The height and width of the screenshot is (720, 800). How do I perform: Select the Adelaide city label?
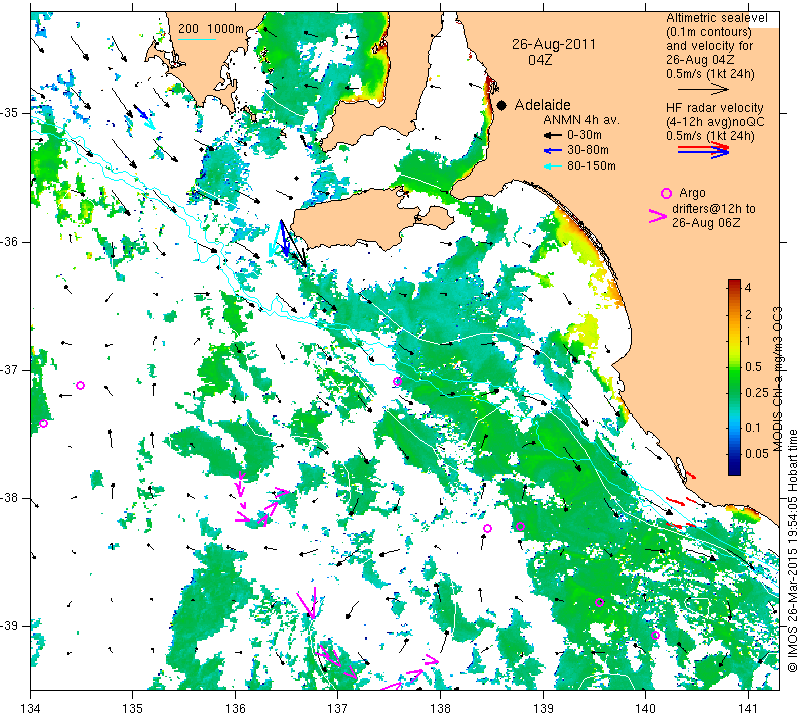542,105
